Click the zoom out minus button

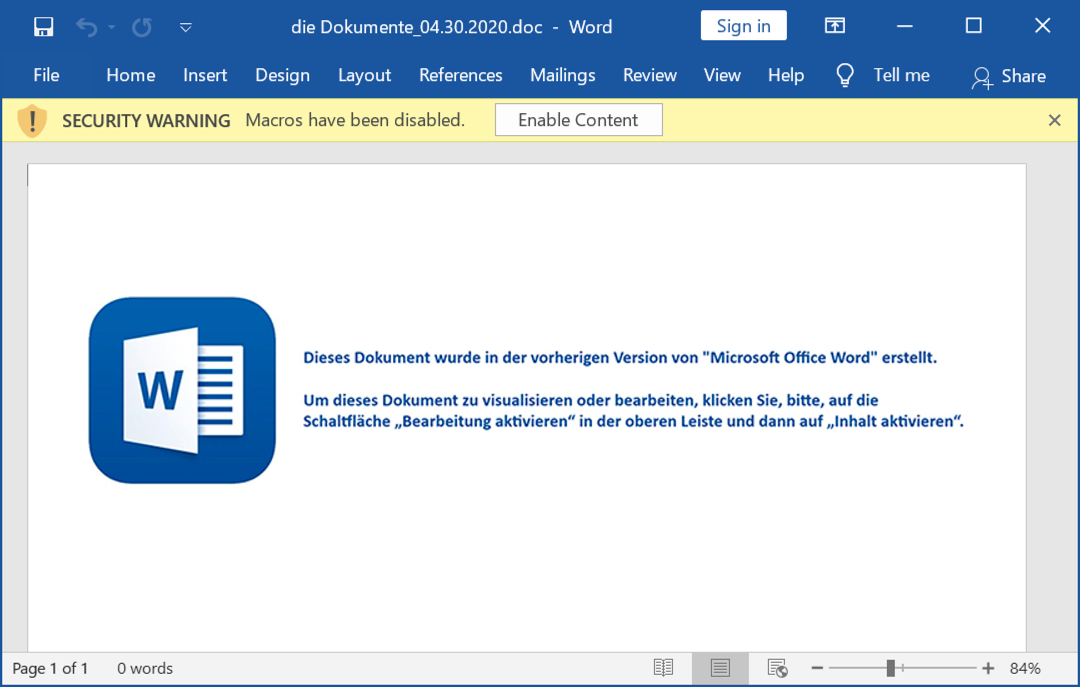click(x=817, y=668)
